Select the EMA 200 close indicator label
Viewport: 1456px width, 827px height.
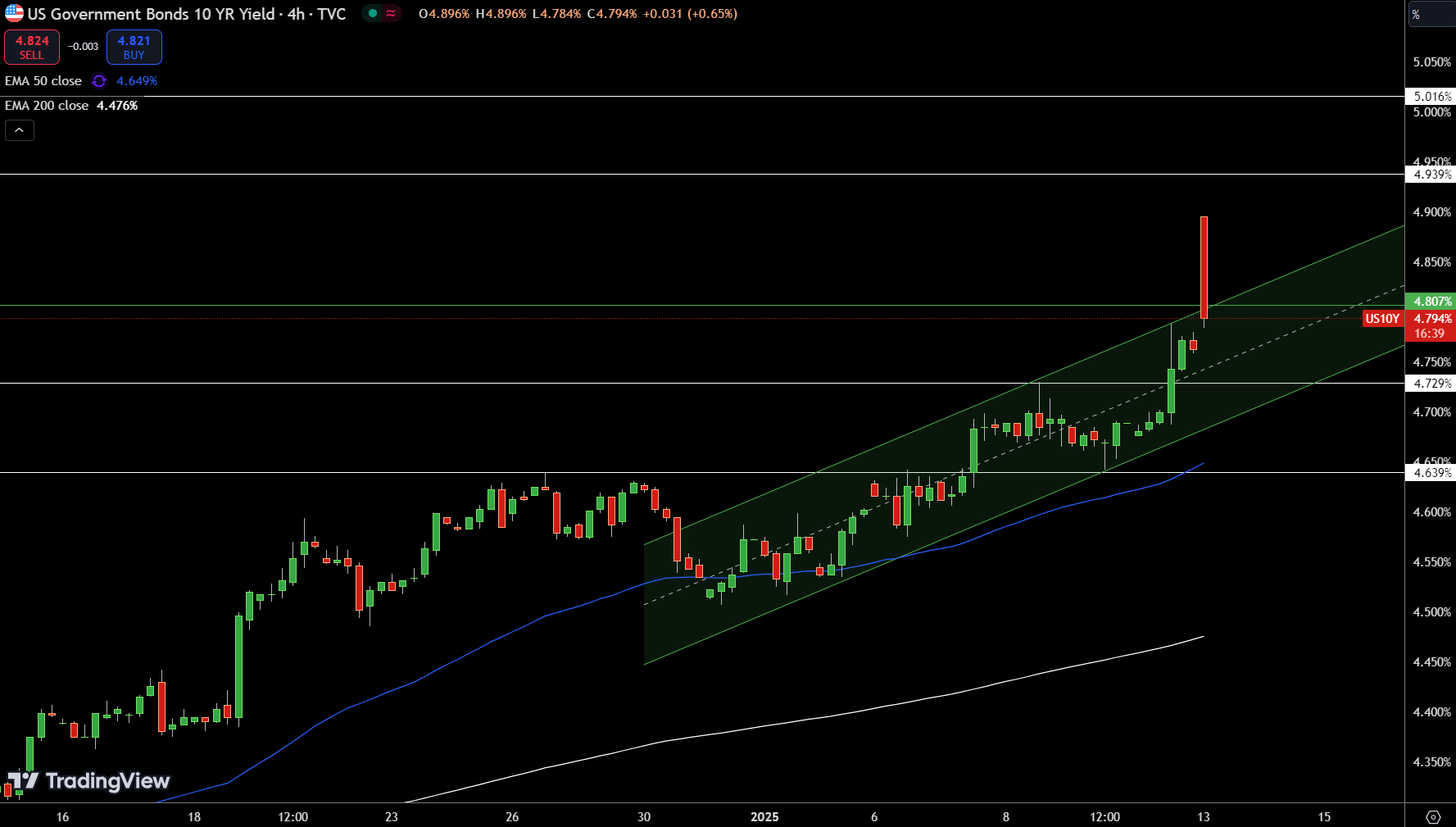[x=47, y=106]
